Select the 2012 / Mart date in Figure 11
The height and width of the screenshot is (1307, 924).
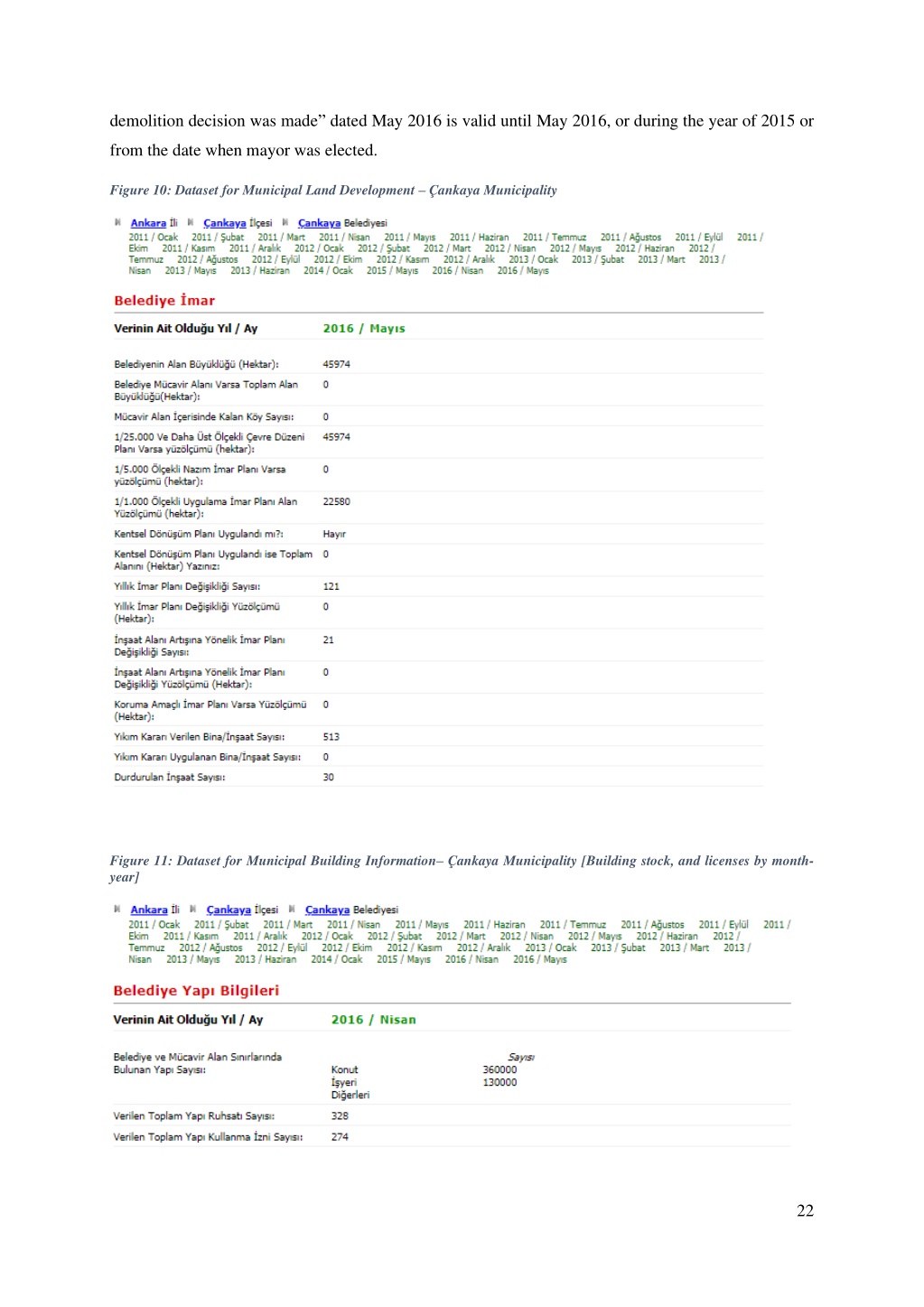(461, 937)
